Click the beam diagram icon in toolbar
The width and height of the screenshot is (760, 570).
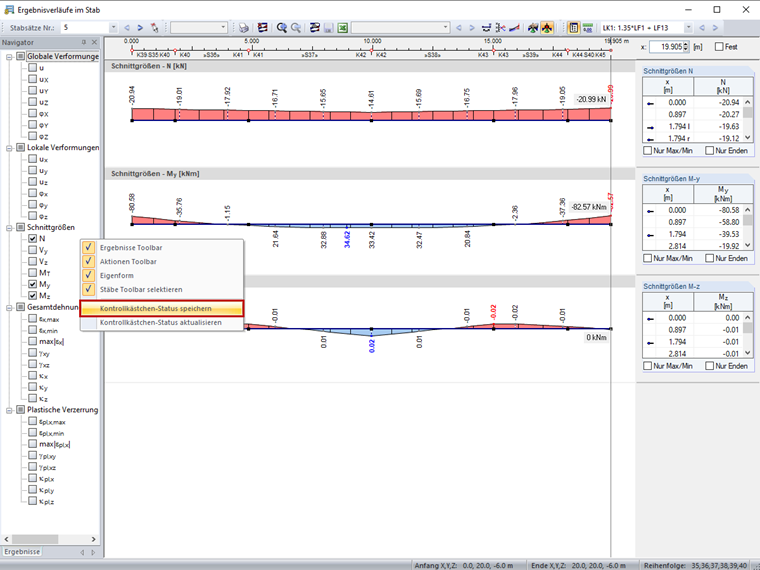tap(486, 28)
